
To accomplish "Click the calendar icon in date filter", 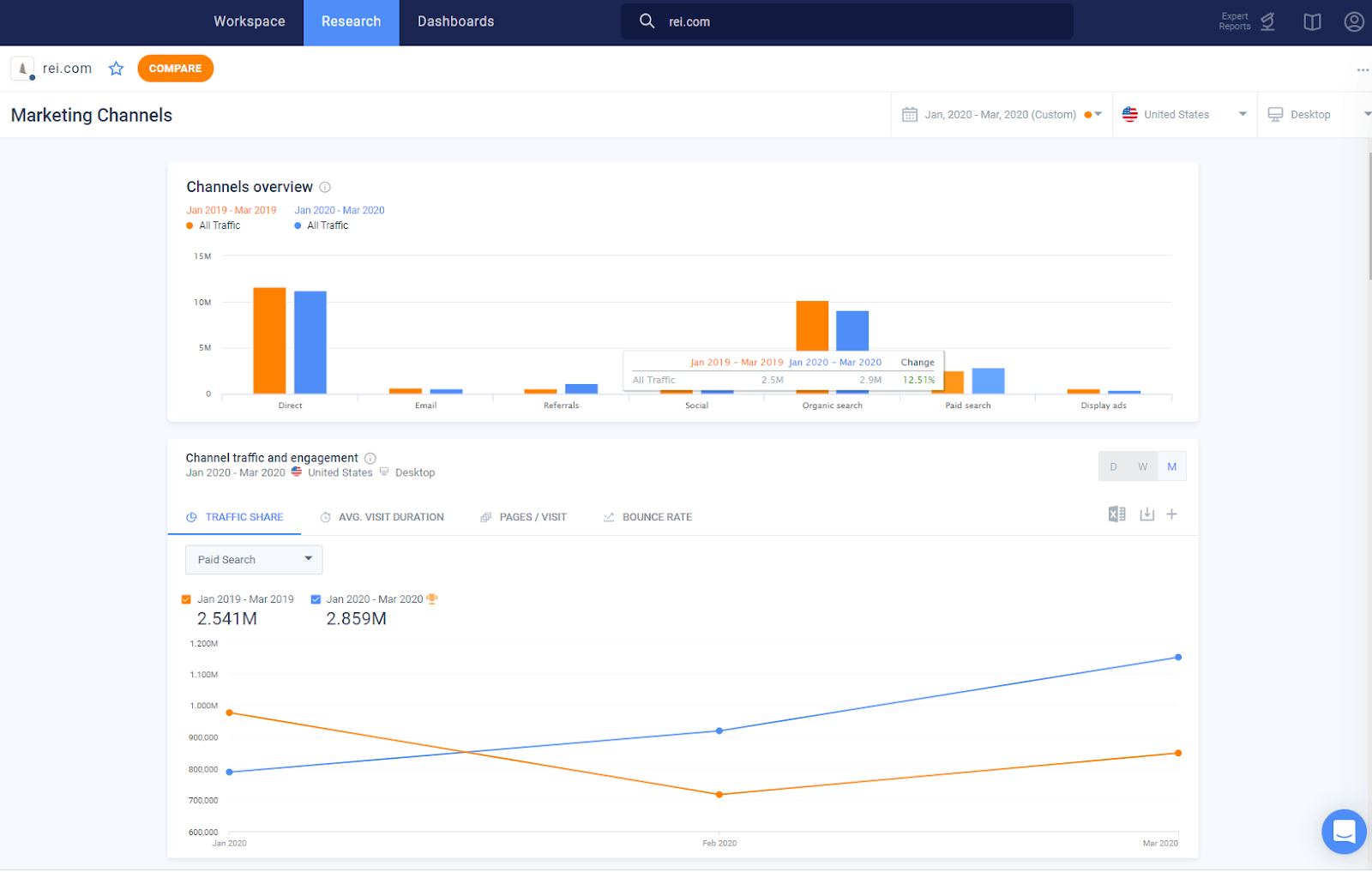I will [x=910, y=114].
